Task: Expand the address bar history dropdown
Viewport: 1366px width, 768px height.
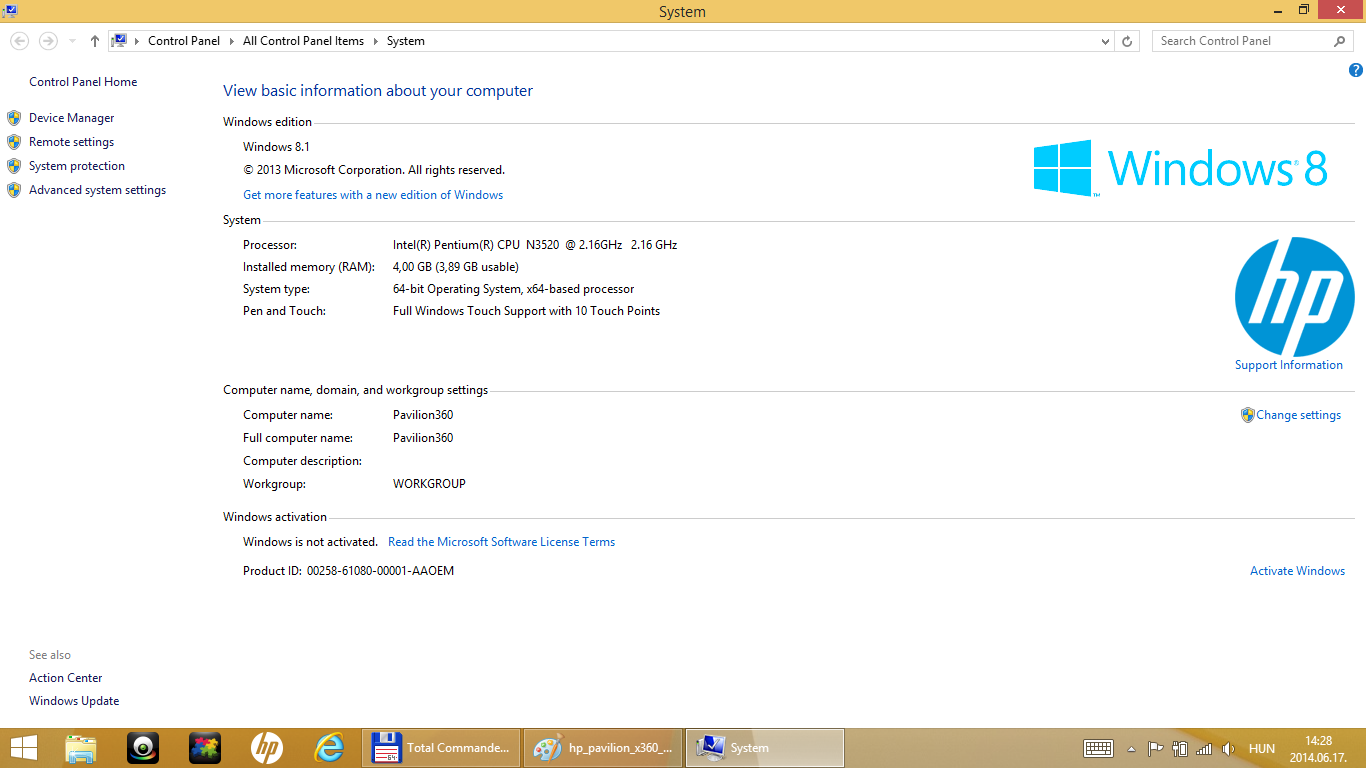Action: (x=1105, y=41)
